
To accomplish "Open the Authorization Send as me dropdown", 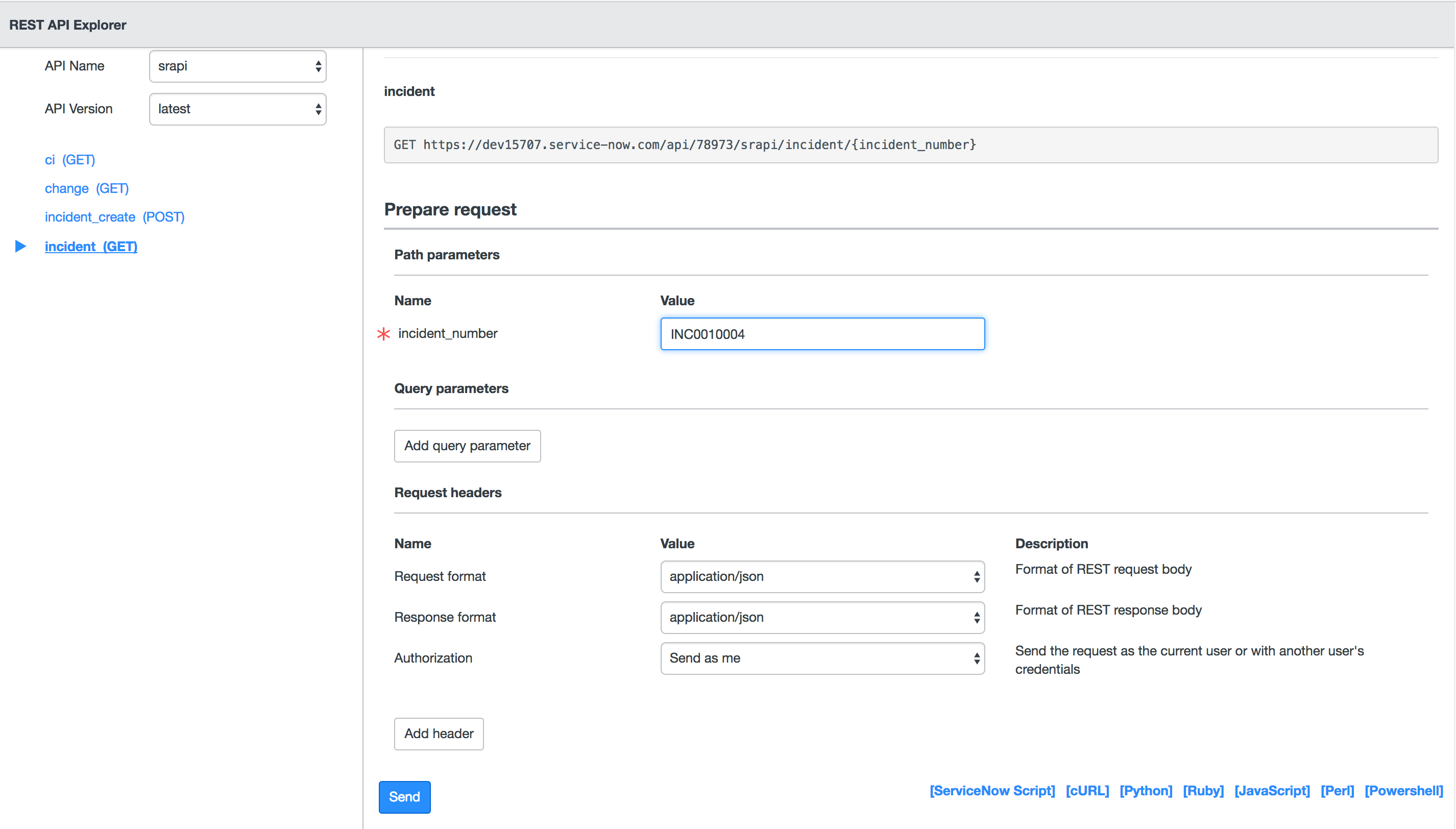I will coord(821,658).
